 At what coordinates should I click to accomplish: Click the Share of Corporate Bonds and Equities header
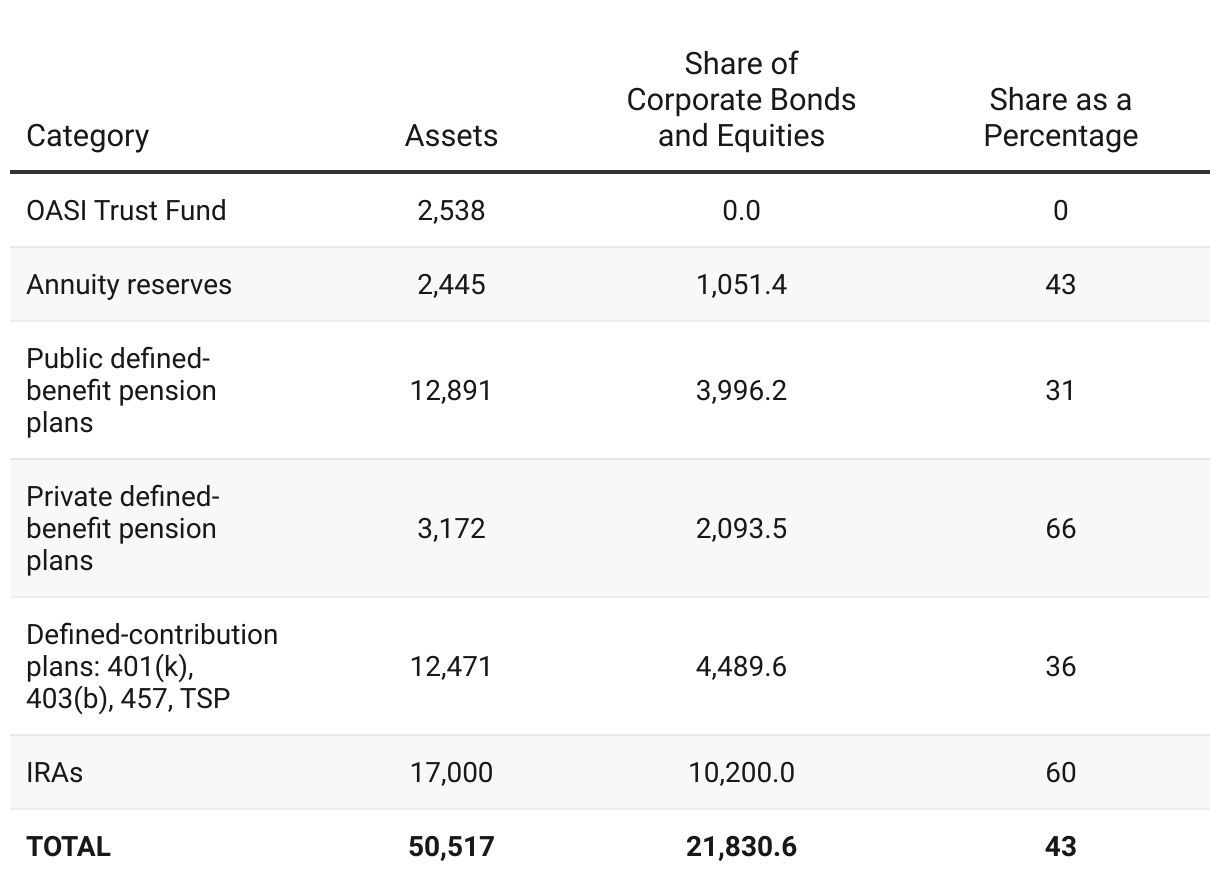click(741, 100)
